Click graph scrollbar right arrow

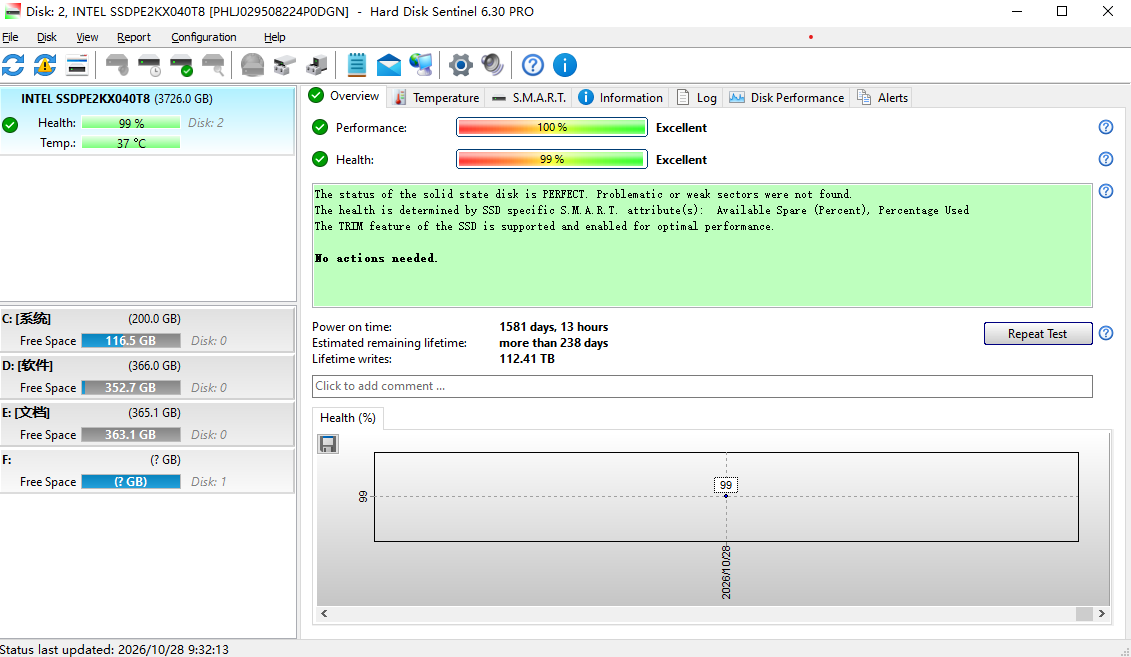1101,613
